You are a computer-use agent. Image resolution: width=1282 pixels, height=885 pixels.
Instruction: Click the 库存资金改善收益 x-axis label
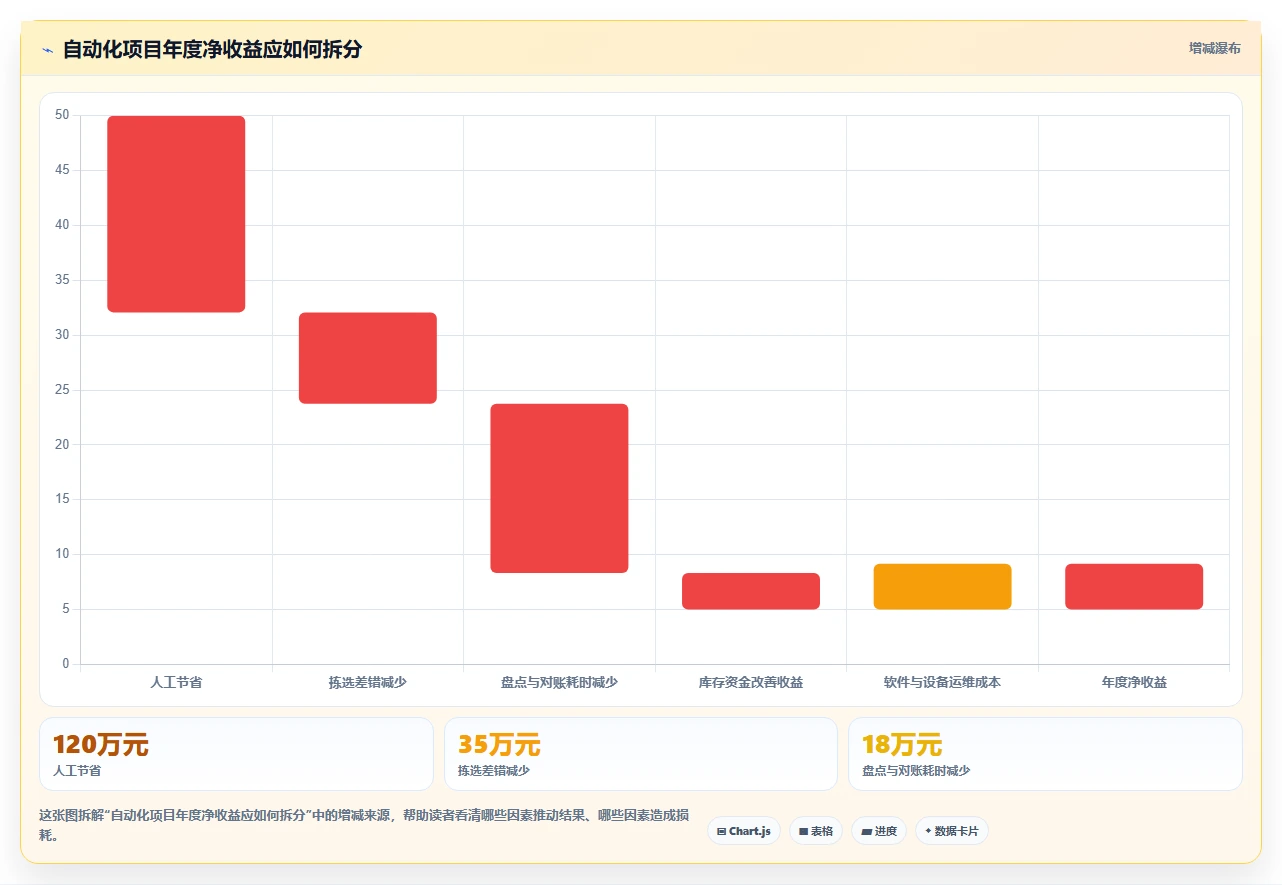tap(751, 682)
